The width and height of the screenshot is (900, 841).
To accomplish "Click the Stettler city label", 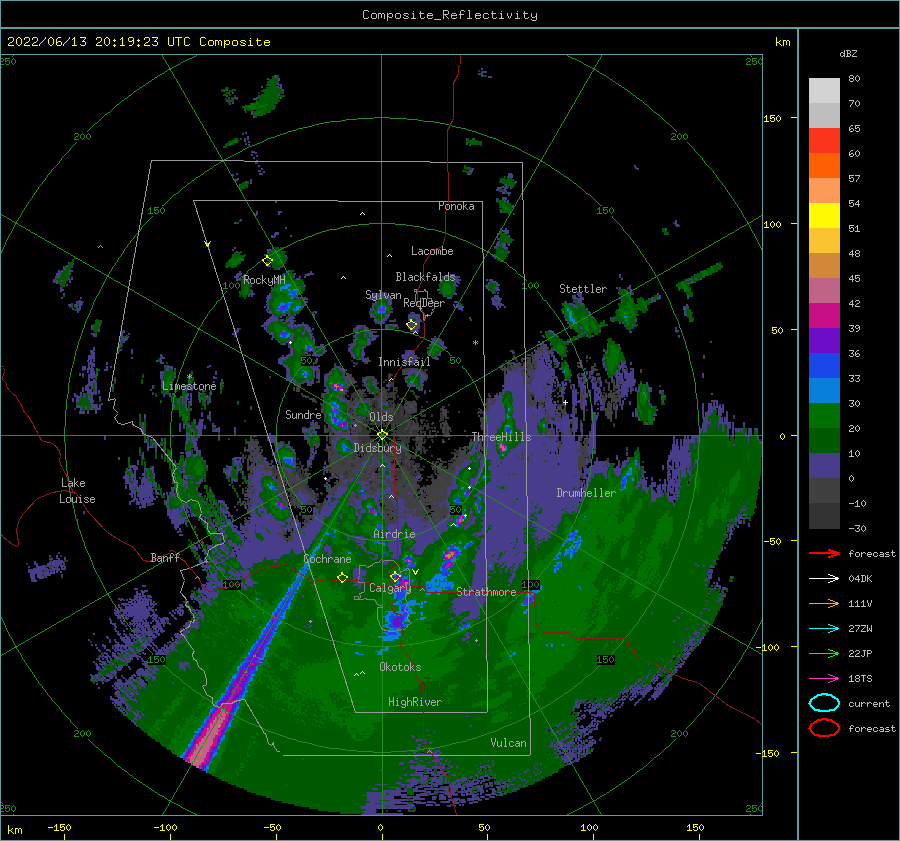I will (583, 289).
